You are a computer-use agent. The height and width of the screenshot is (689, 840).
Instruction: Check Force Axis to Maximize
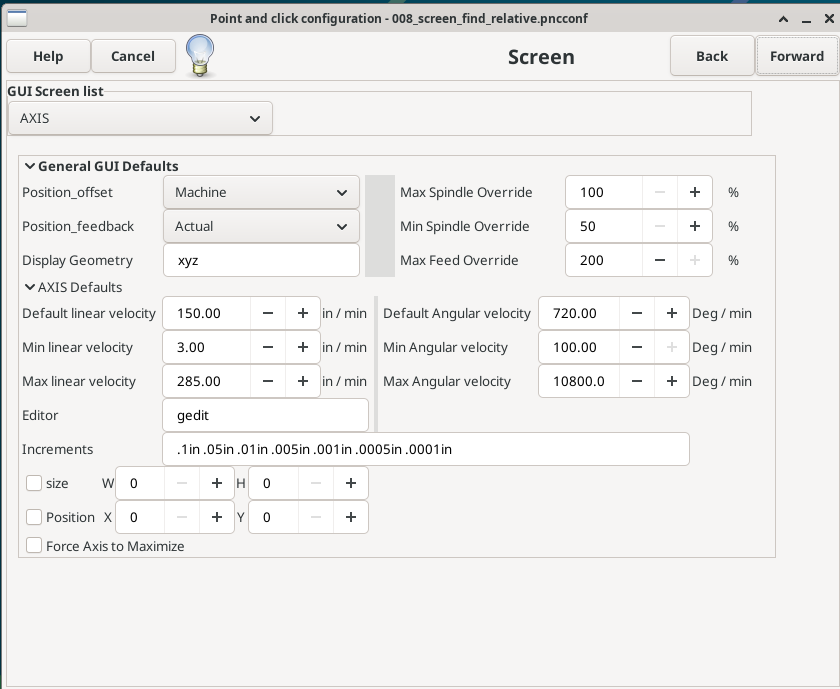34,546
